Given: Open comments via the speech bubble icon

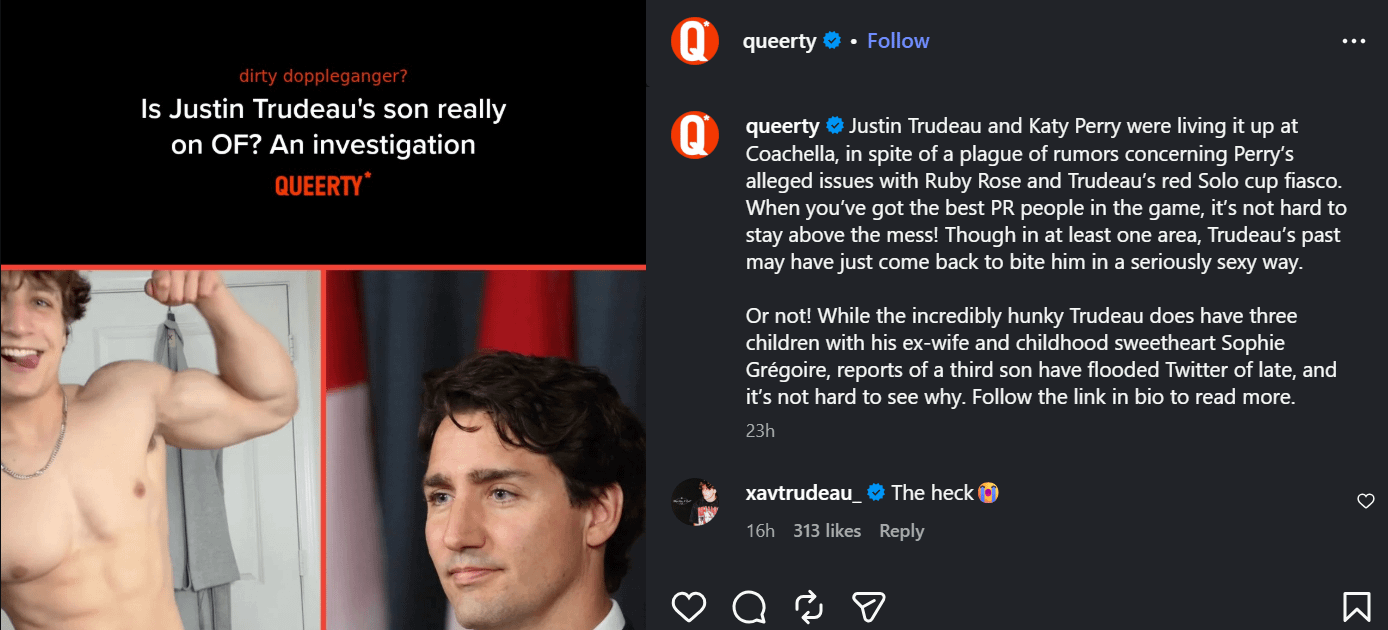Looking at the screenshot, I should (749, 606).
